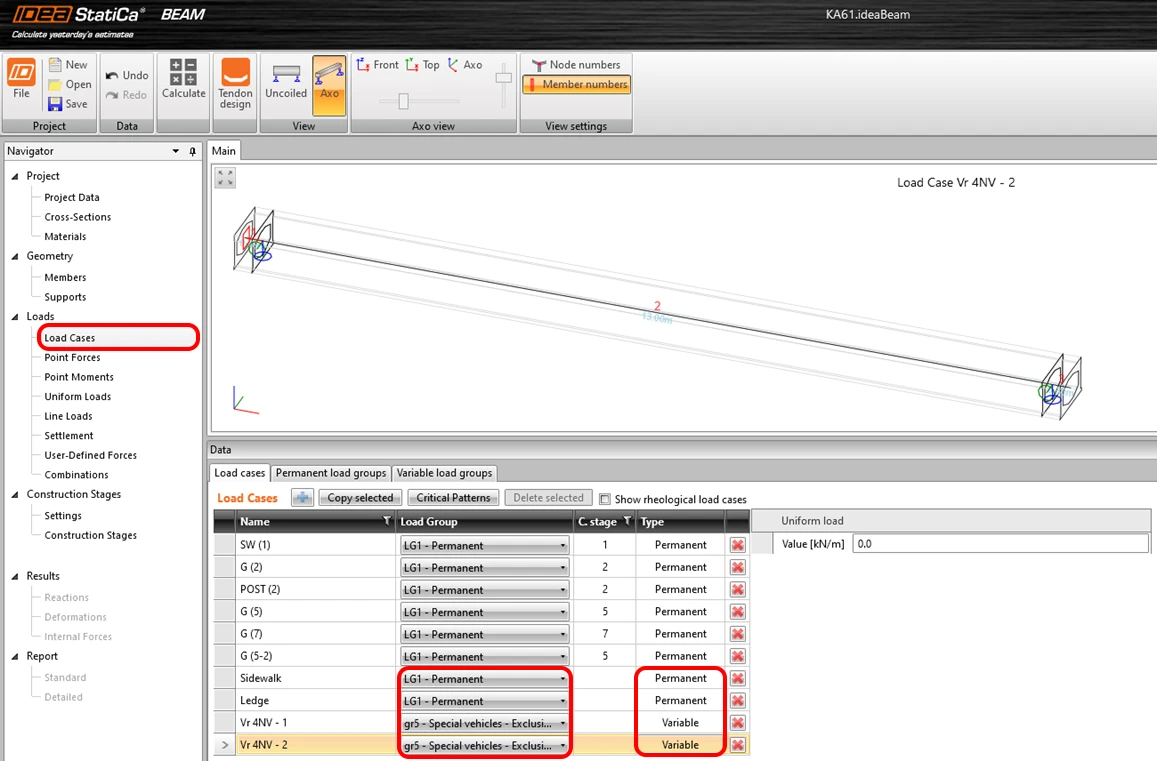Click the blue plus add load case icon
The height and width of the screenshot is (761, 1157).
303,497
